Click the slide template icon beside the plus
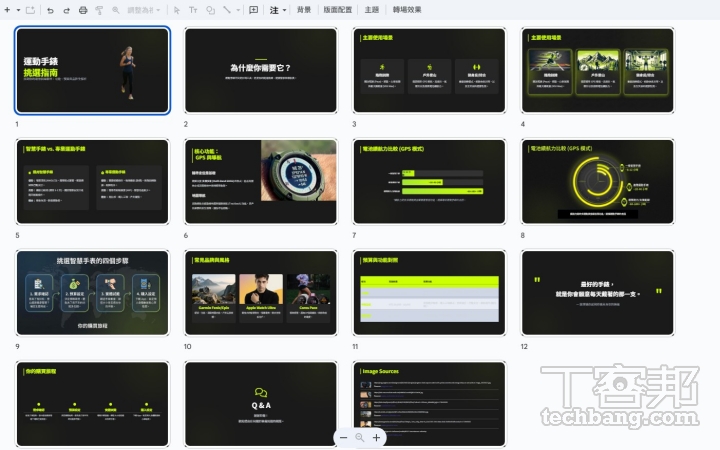Image resolution: width=720 pixels, height=450 pixels. pyautogui.click(x=30, y=10)
